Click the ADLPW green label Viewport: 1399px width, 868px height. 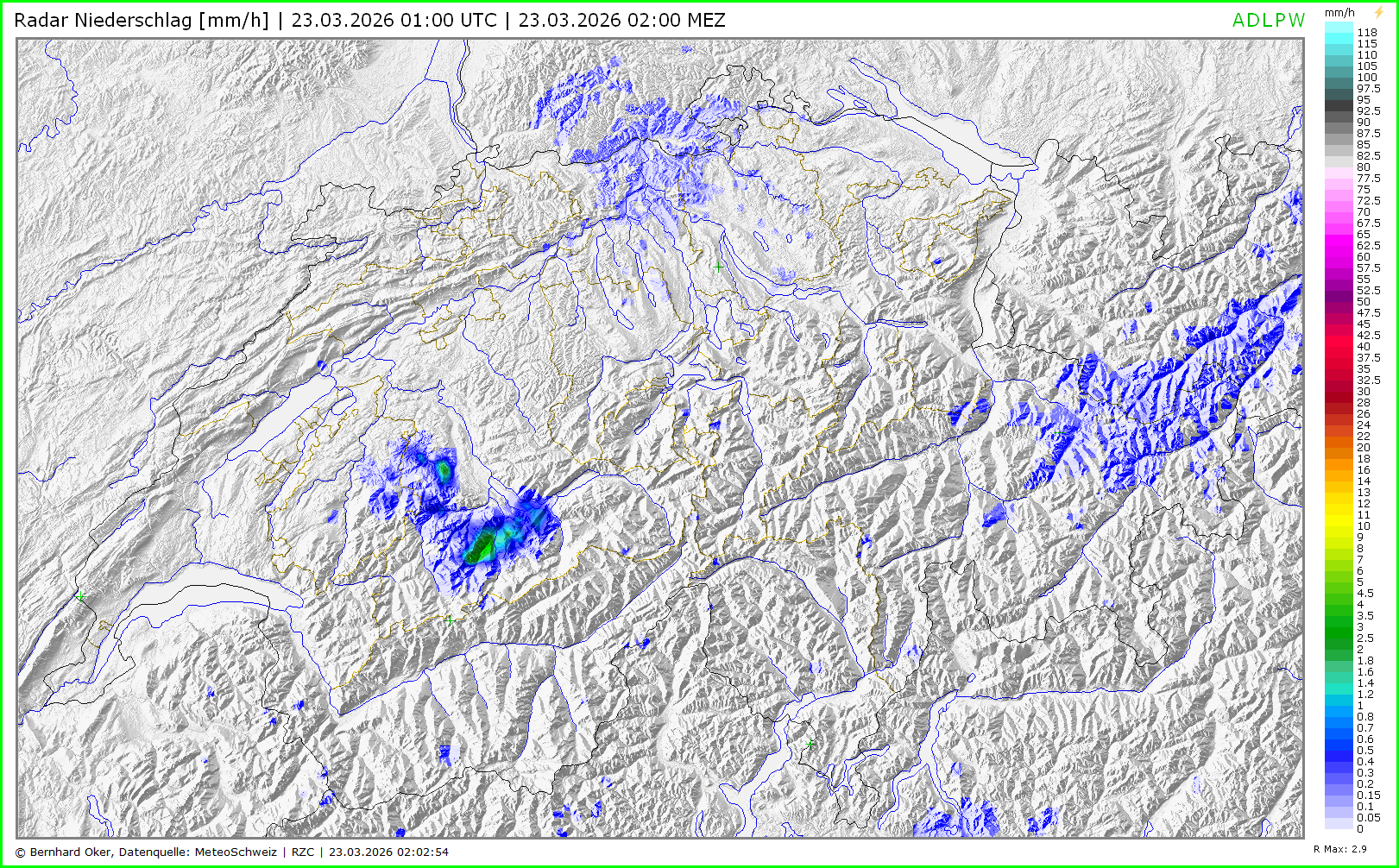pyautogui.click(x=1268, y=21)
